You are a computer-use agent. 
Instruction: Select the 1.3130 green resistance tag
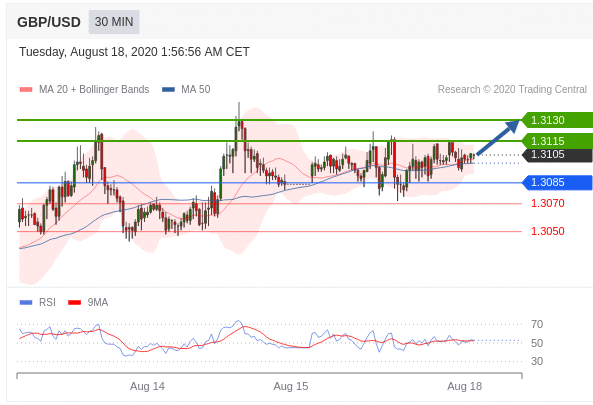[x=557, y=120]
